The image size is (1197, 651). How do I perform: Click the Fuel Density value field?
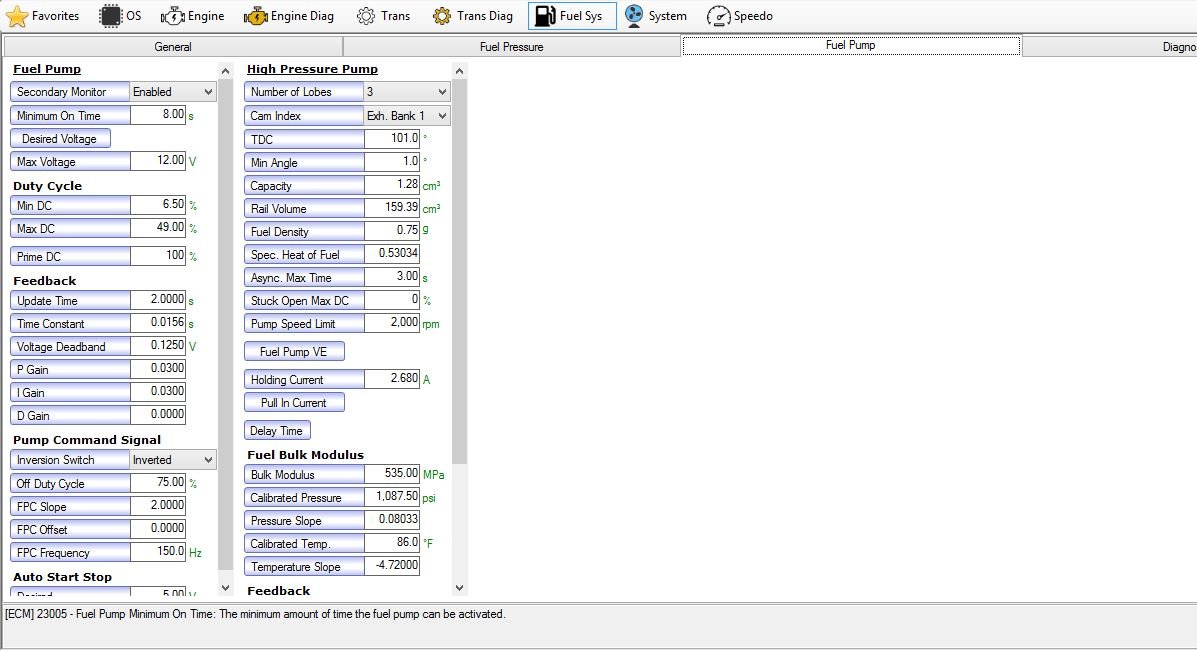[392, 230]
